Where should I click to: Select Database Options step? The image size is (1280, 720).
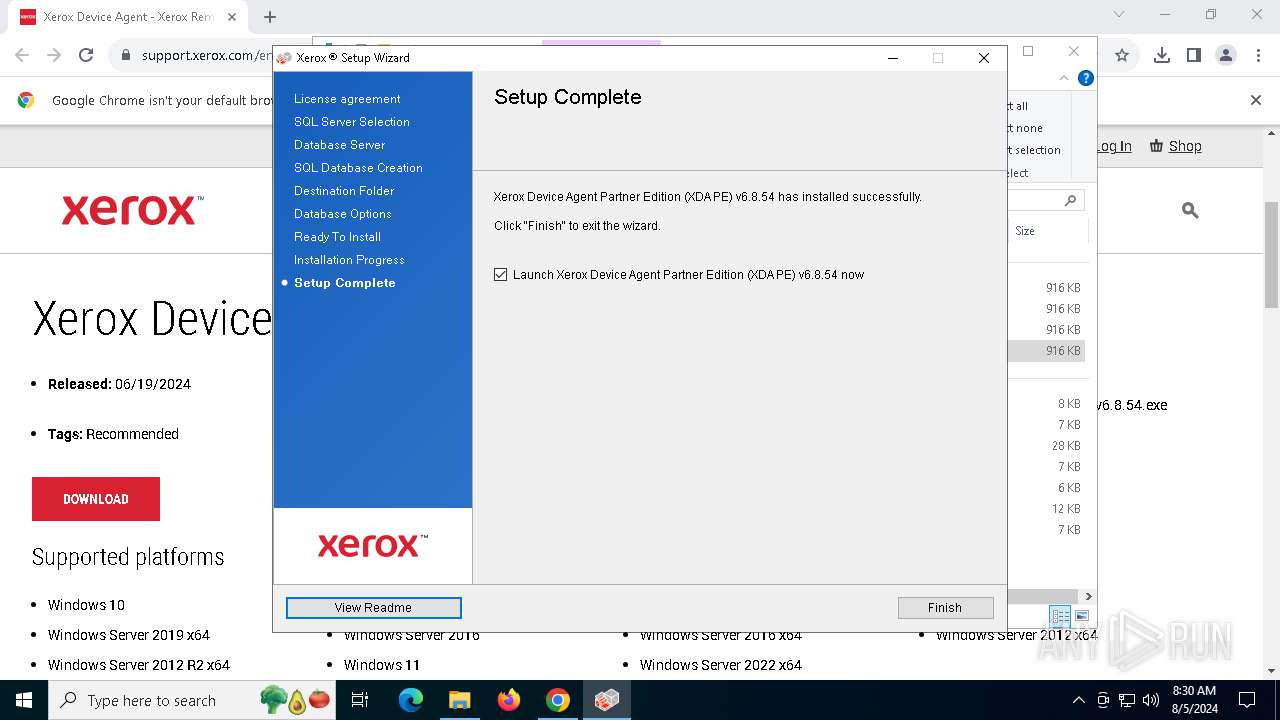[x=343, y=214]
